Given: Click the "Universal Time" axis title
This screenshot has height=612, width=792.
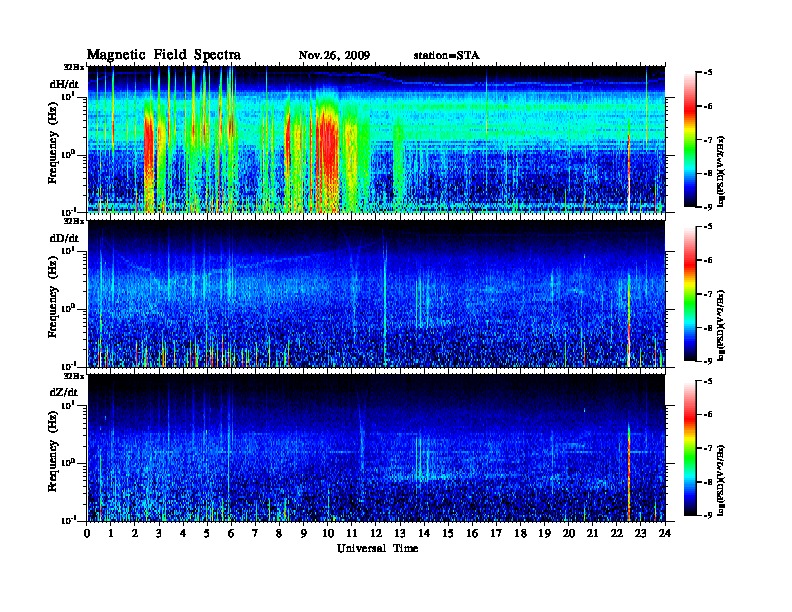Looking at the screenshot, I should click(377, 548).
